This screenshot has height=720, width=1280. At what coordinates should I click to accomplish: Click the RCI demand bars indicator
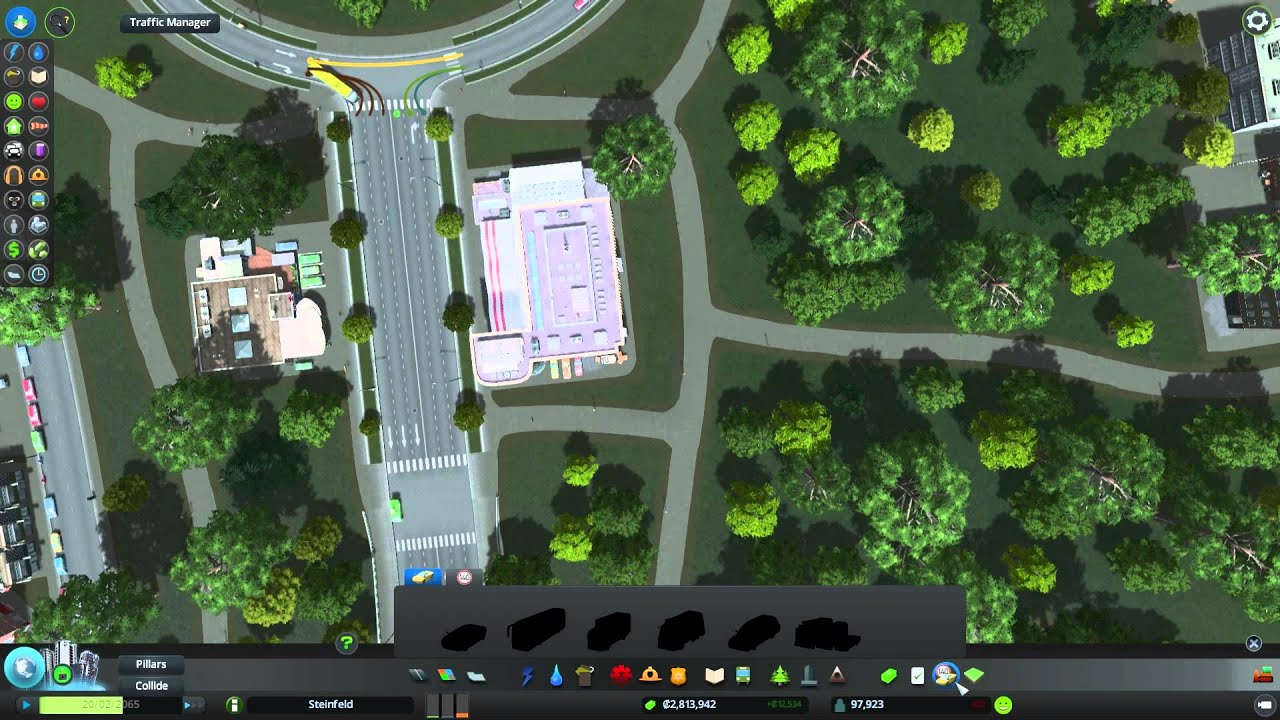[x=447, y=705]
